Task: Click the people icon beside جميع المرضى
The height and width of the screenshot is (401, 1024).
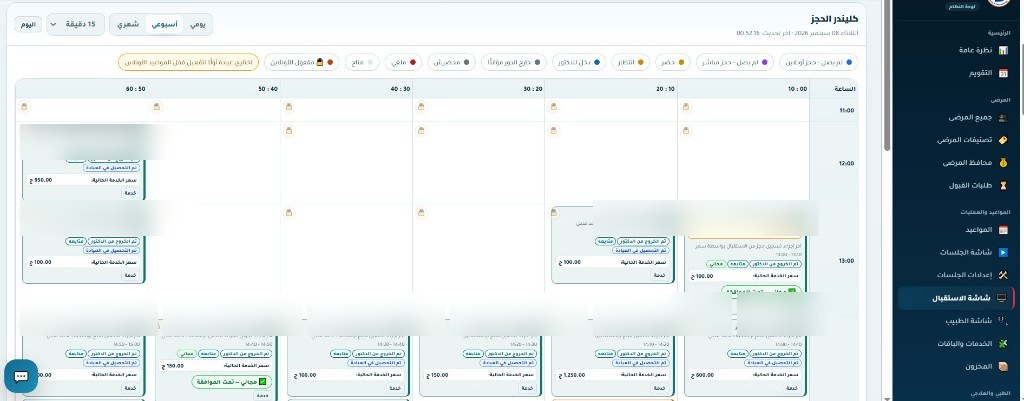Action: (1003, 118)
